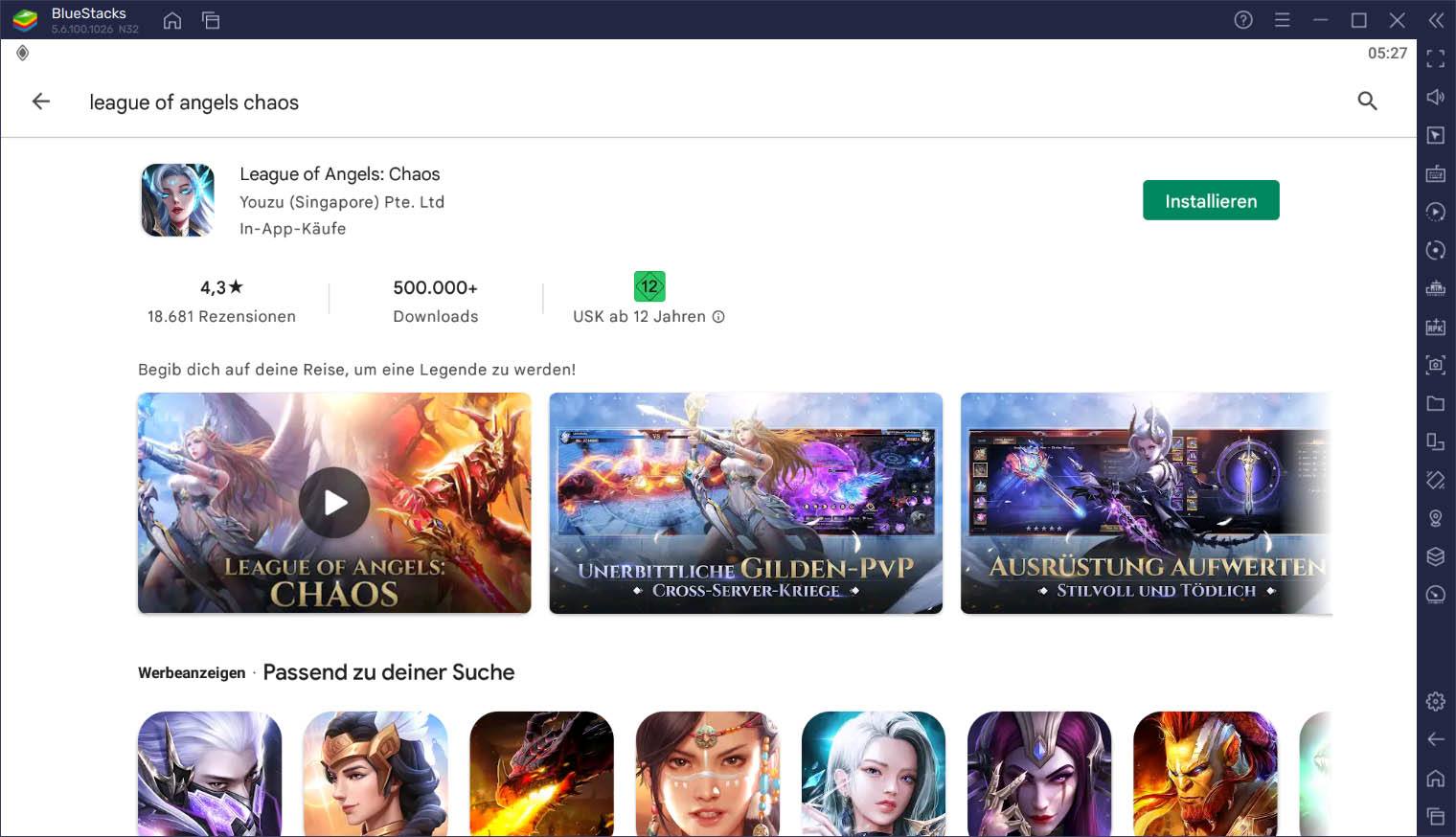The width and height of the screenshot is (1456, 837).
Task: Go back using the search back arrow
Action: 40,102
